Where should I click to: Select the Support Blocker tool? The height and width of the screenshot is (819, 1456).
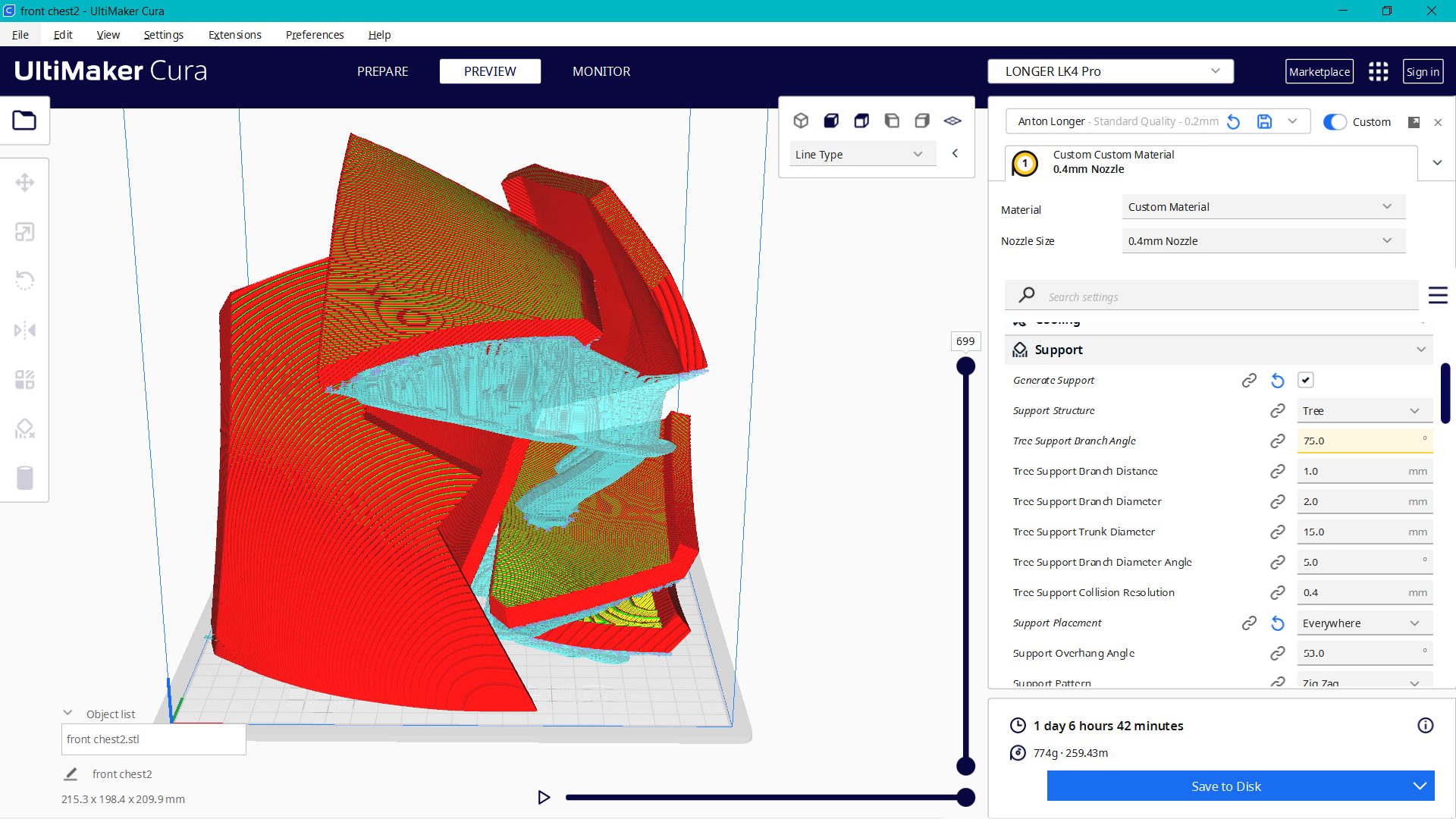(x=25, y=428)
